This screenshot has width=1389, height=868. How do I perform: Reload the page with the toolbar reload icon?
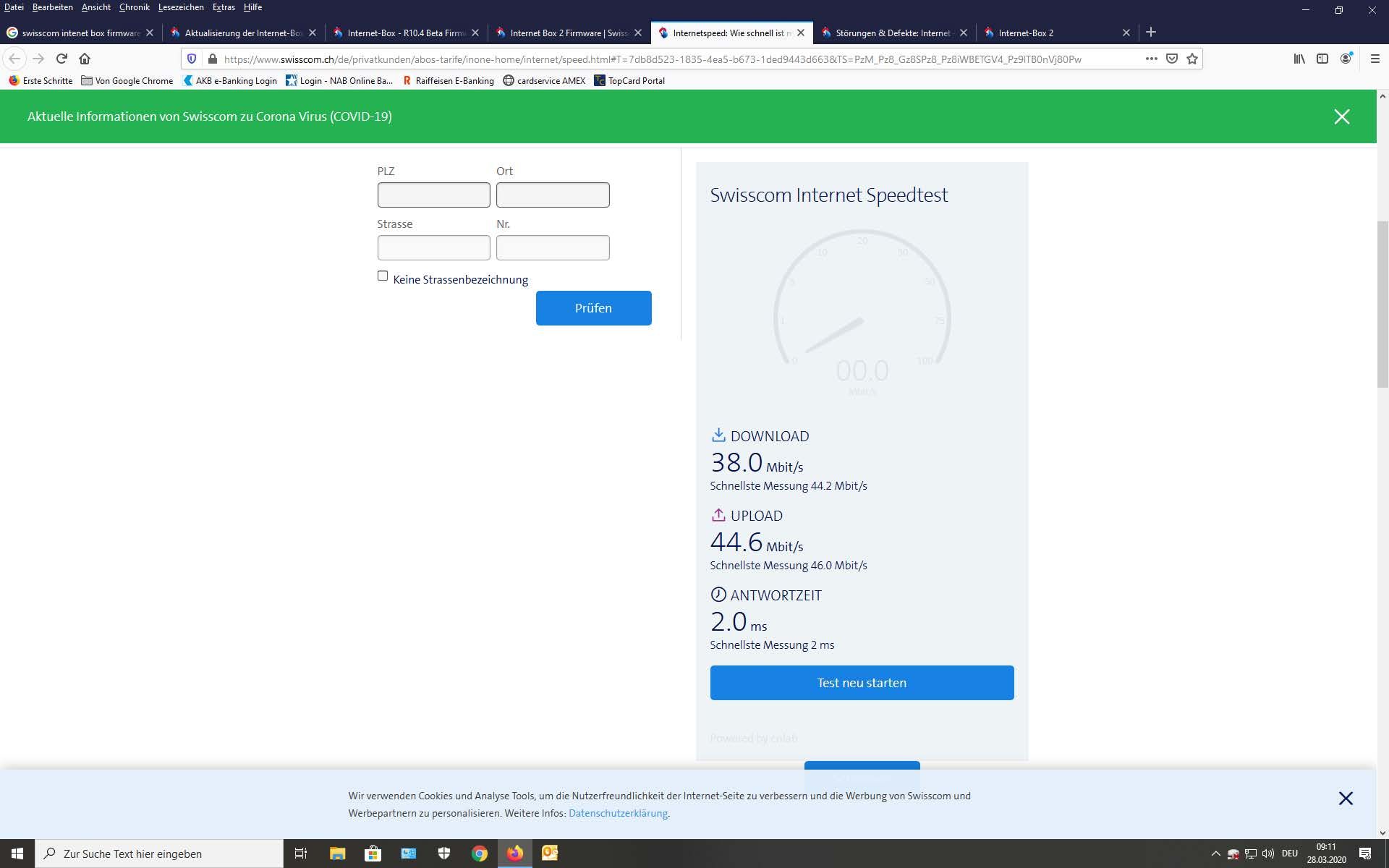(61, 59)
